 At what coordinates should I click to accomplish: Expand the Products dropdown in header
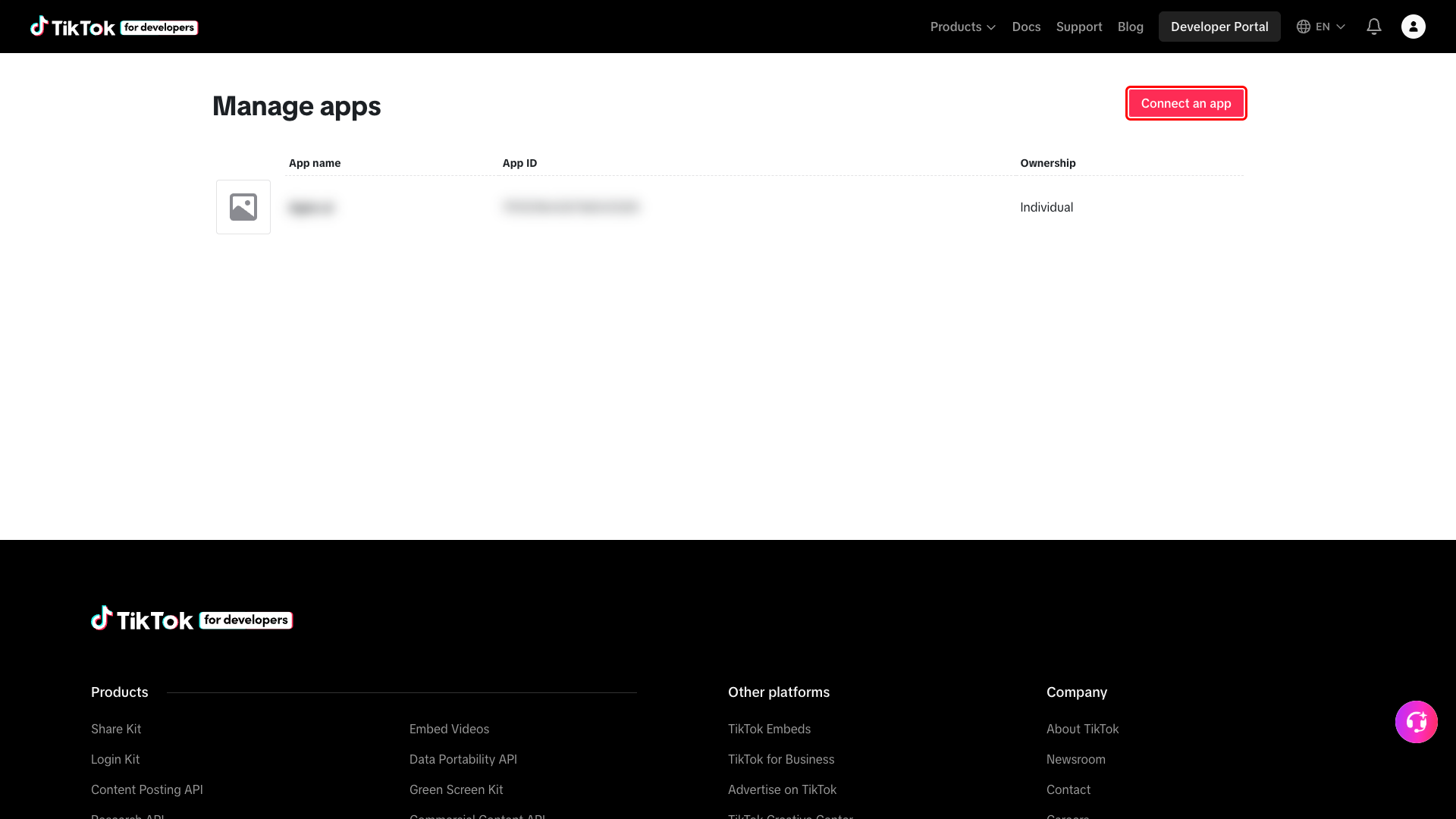coord(963,27)
